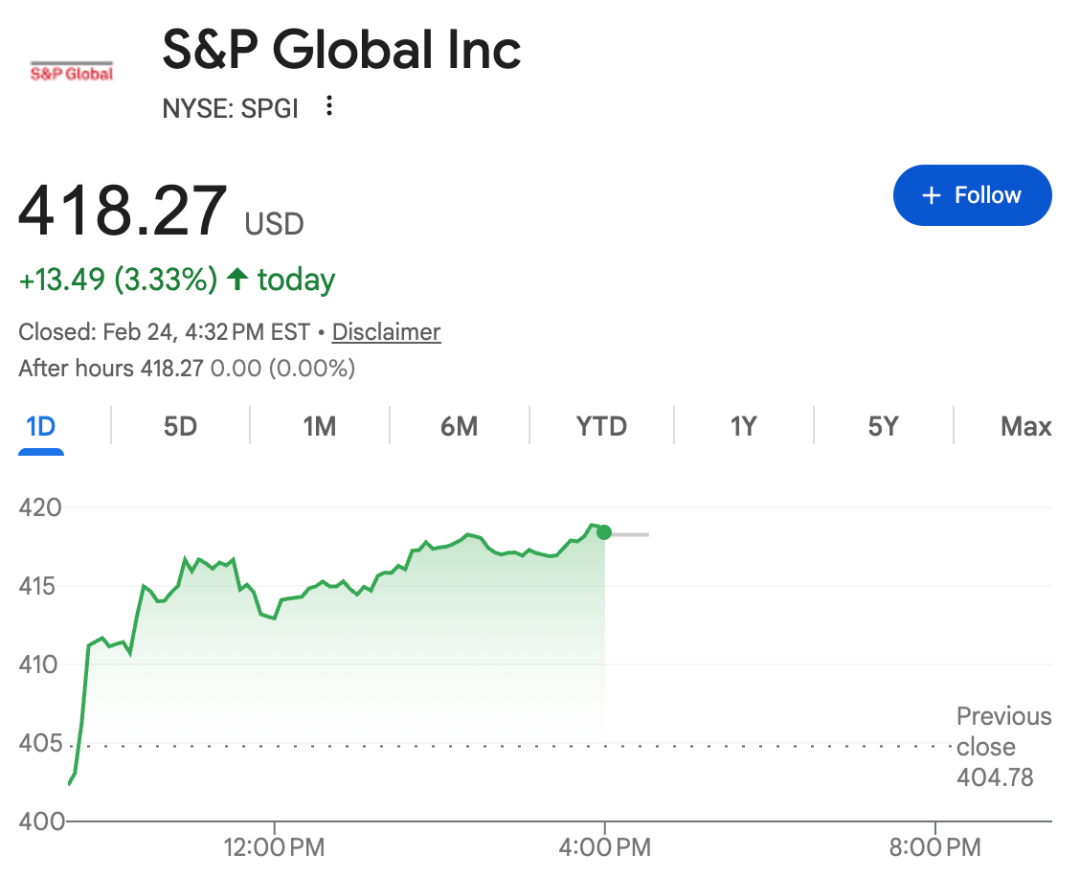1080x877 pixels.
Task: Click the S&P Global Inc title
Action: pyautogui.click(x=341, y=51)
